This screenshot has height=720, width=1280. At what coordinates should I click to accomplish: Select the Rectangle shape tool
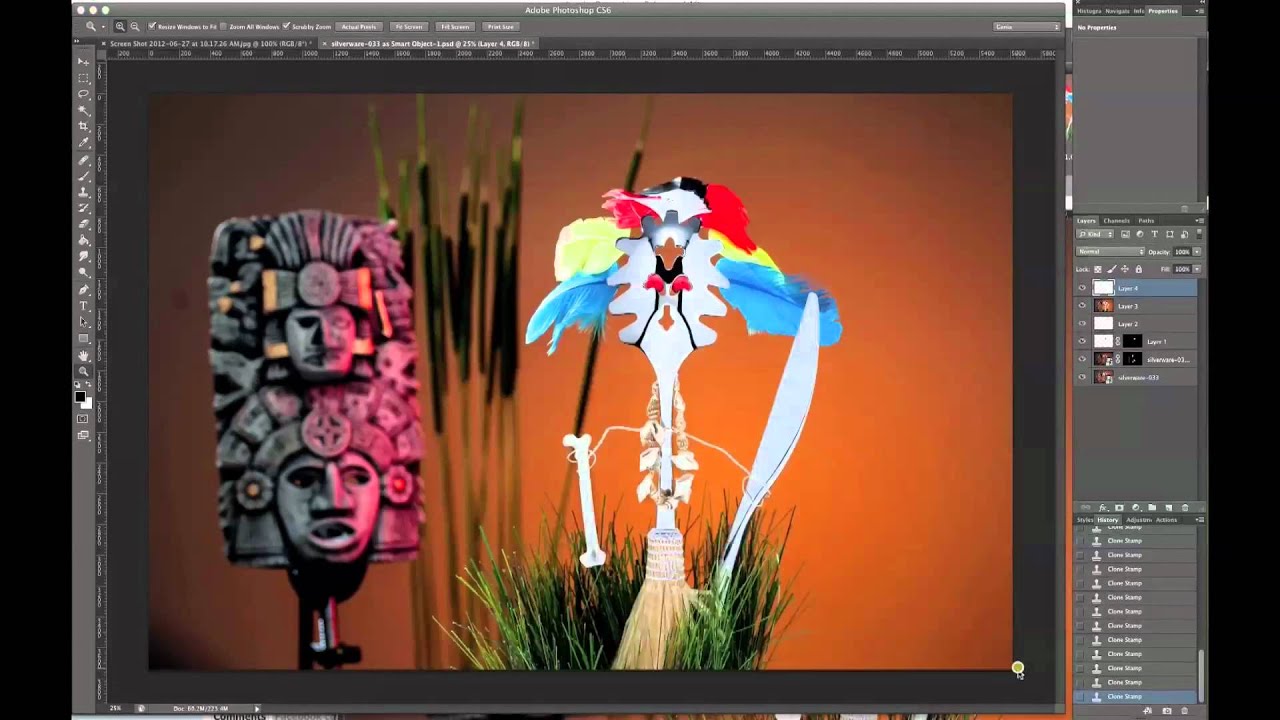pos(84,339)
